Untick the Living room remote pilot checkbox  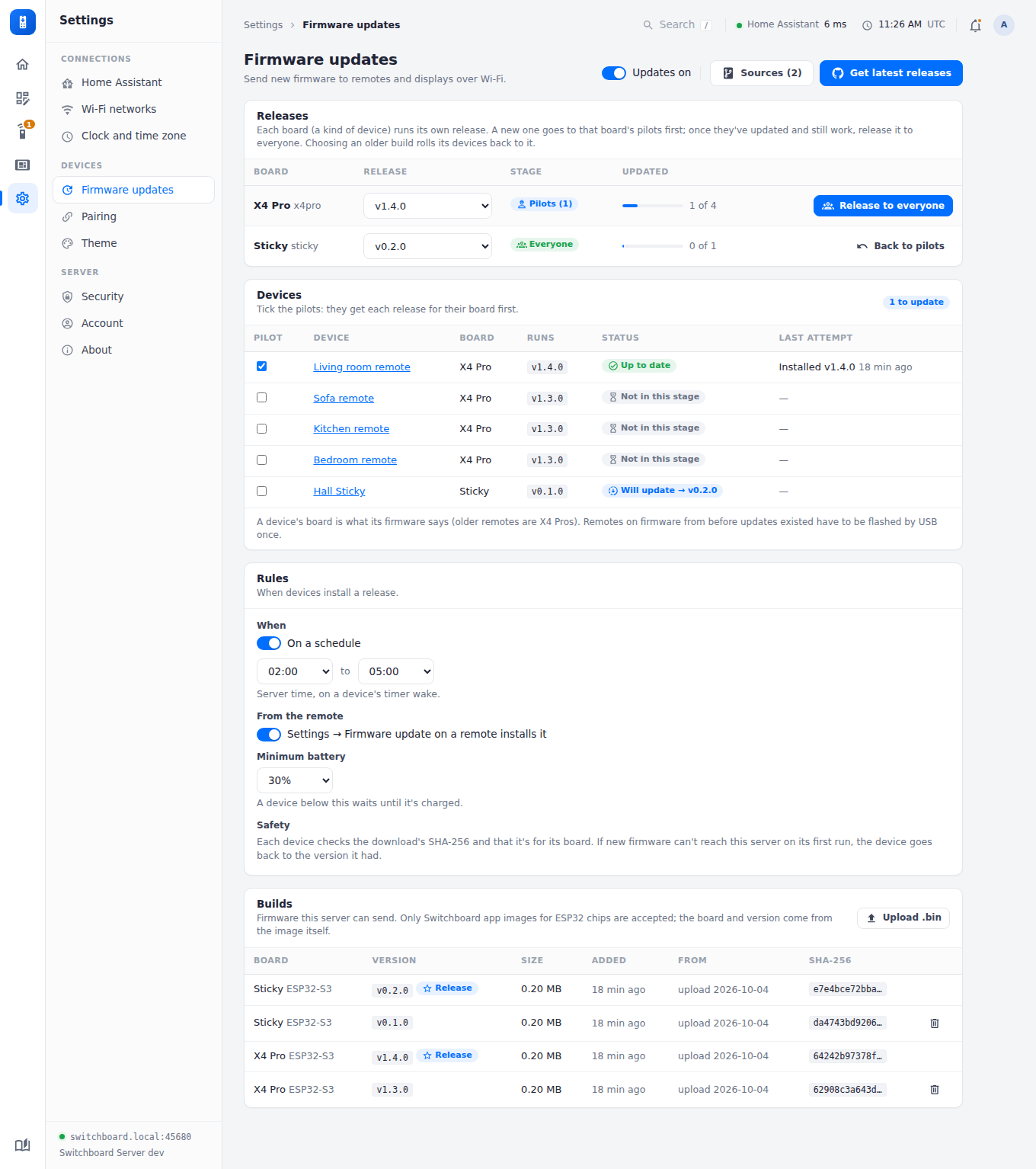(x=262, y=367)
